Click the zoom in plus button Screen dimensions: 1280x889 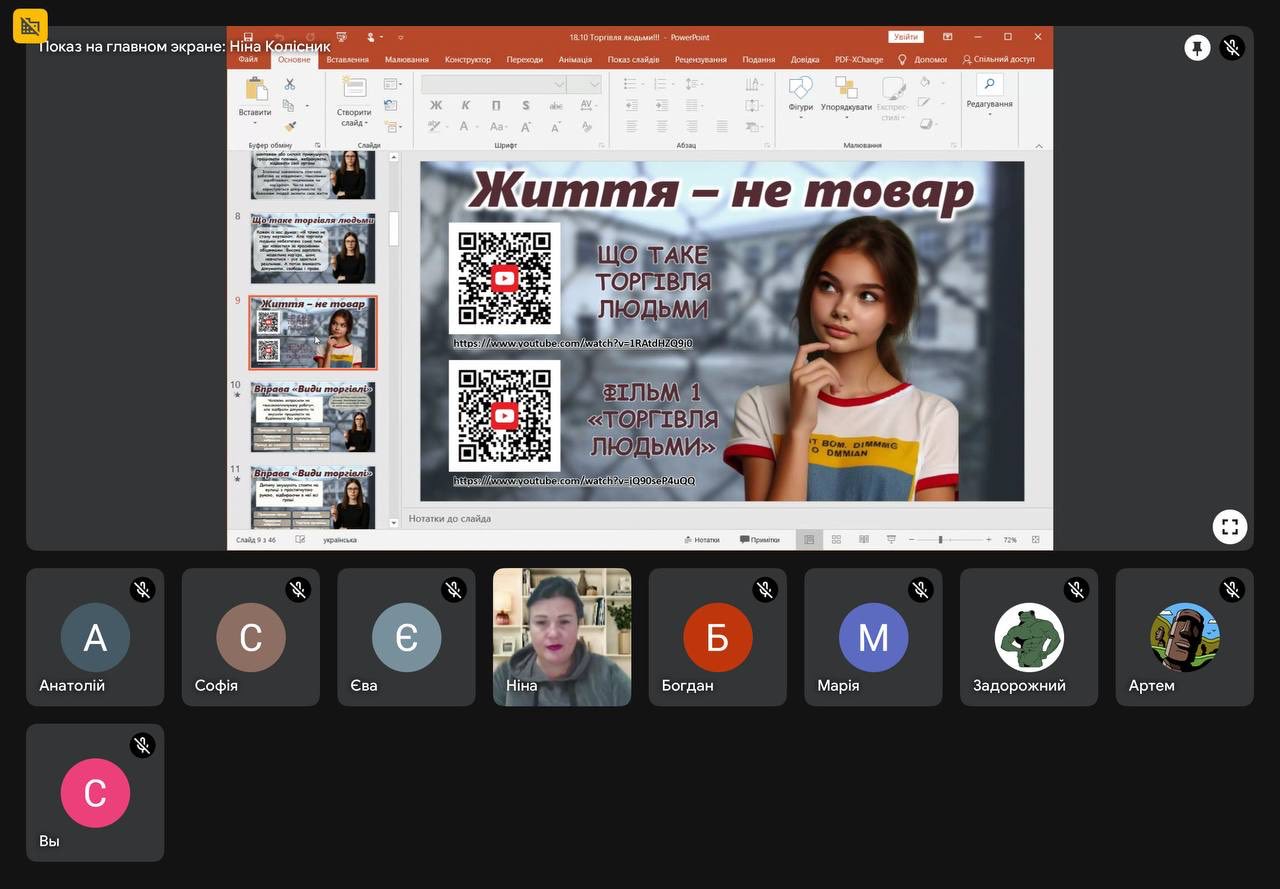click(989, 540)
